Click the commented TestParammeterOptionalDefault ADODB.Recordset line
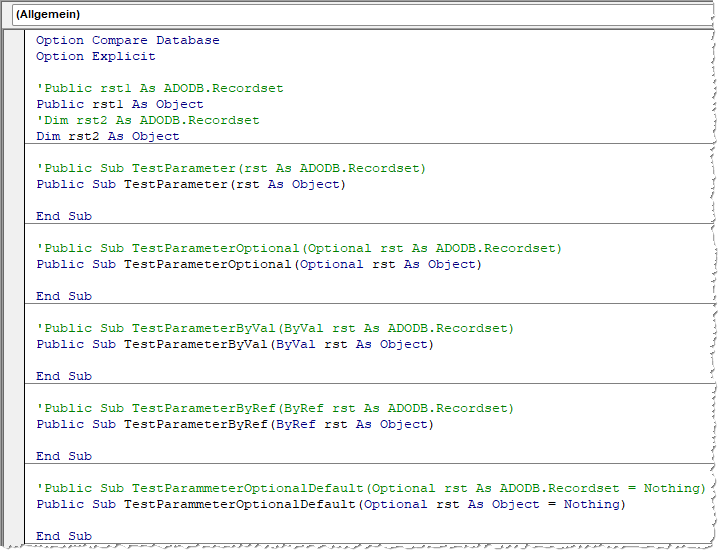Image resolution: width=721 pixels, height=555 pixels. point(370,488)
